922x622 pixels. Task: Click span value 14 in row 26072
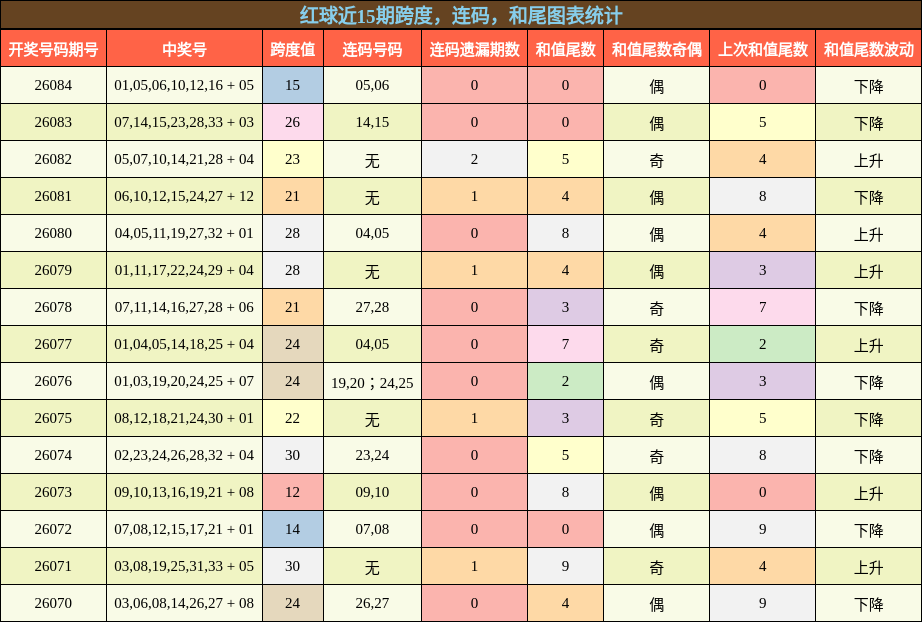[x=293, y=530]
